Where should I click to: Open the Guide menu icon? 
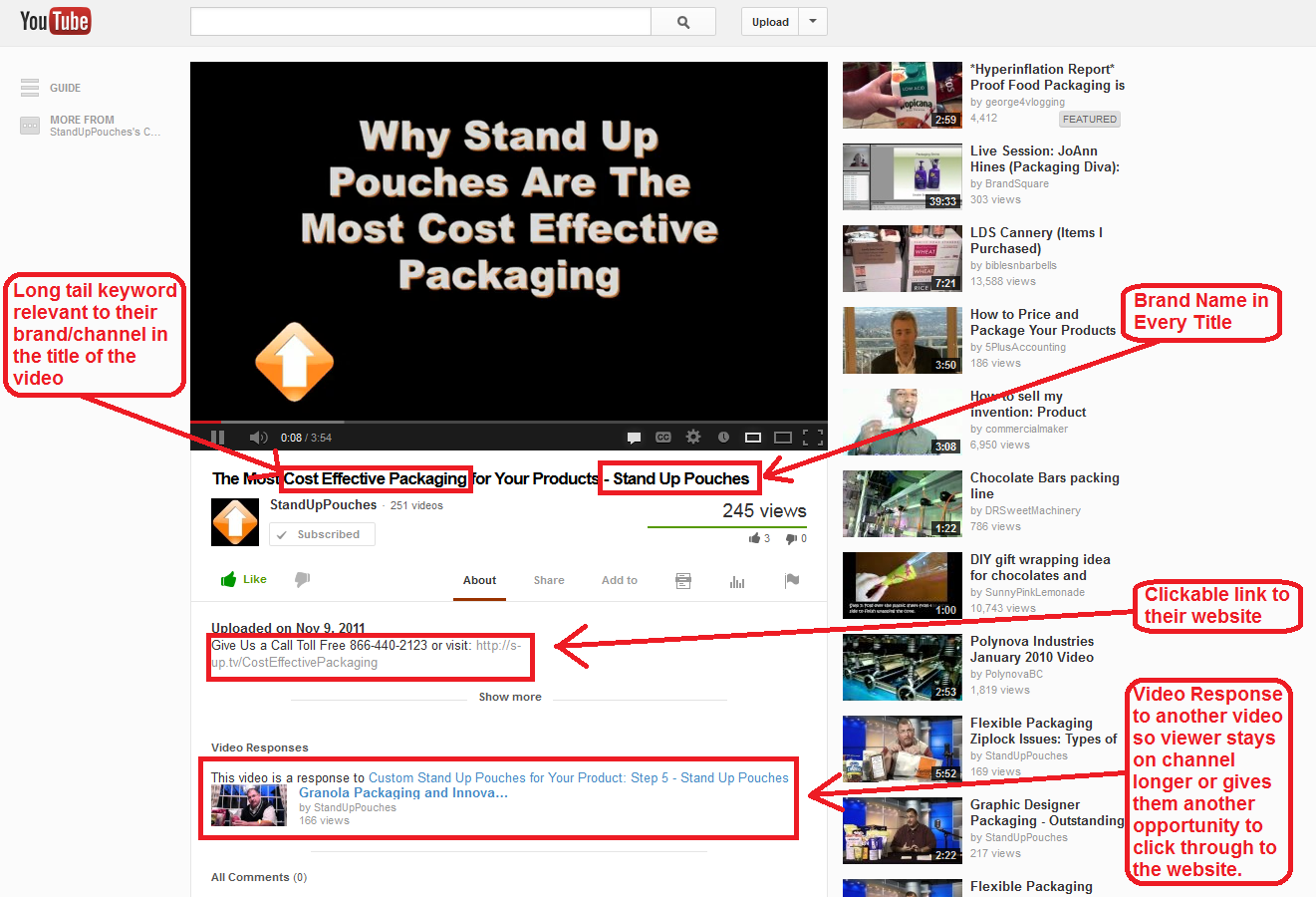pyautogui.click(x=30, y=88)
